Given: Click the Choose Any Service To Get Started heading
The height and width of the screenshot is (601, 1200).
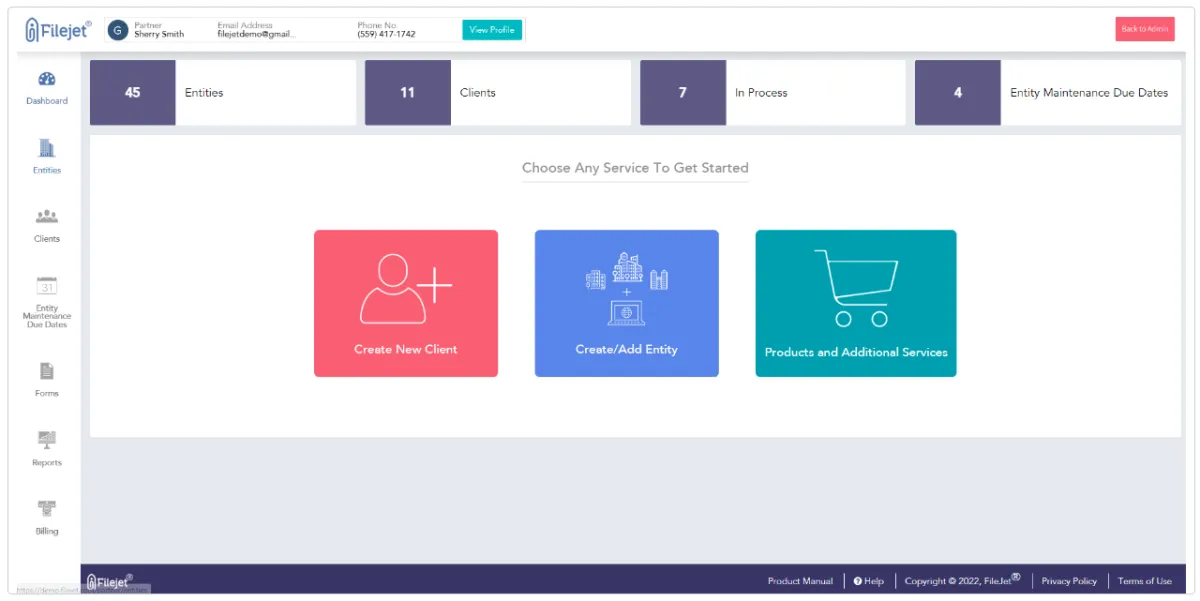Looking at the screenshot, I should click(635, 168).
